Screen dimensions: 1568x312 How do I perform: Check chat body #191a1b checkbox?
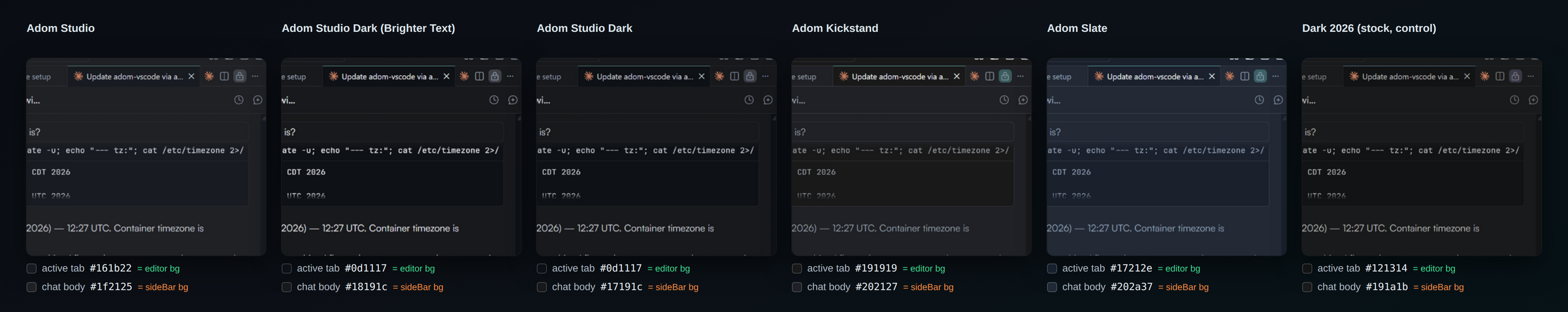pos(1307,287)
